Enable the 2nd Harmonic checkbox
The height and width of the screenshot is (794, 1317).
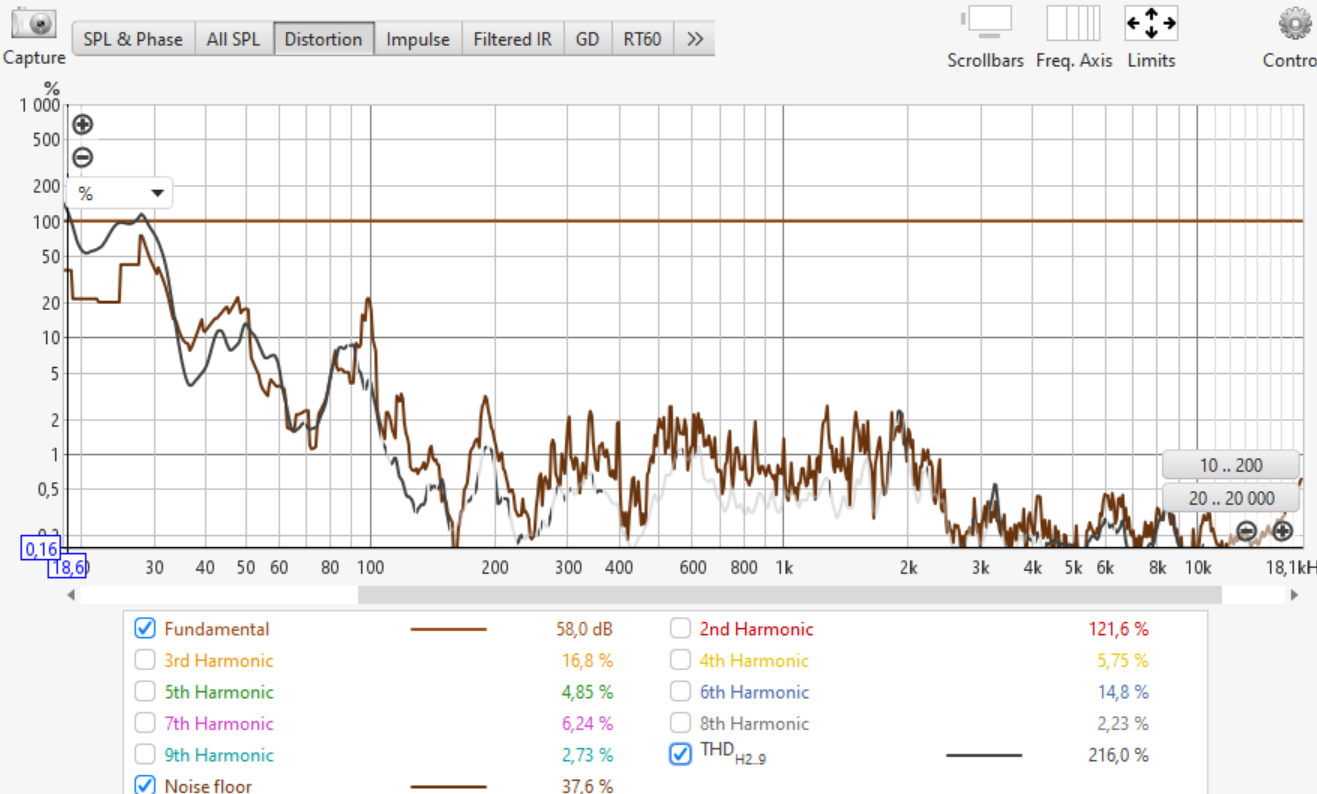680,629
